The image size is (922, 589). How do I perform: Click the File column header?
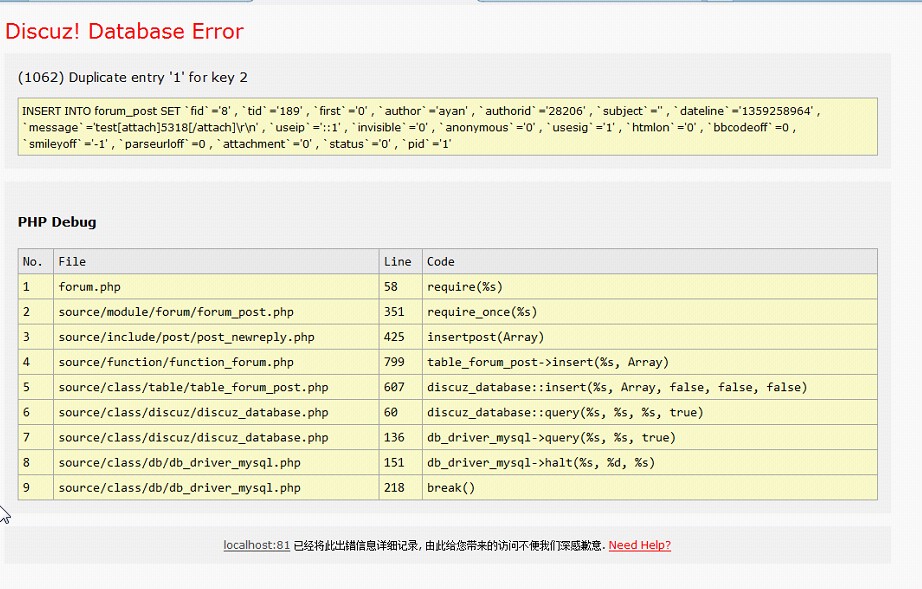(x=216, y=262)
